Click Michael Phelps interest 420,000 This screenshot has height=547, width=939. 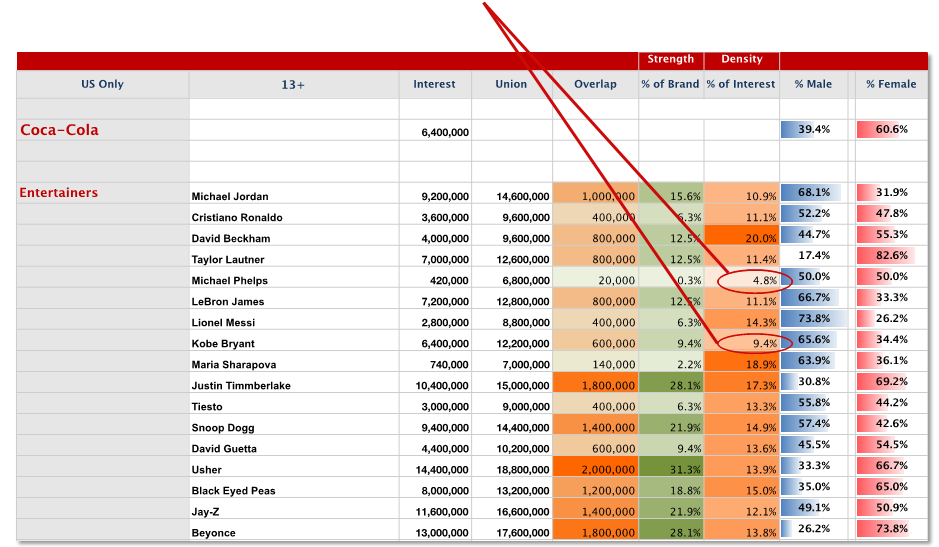pos(449,280)
